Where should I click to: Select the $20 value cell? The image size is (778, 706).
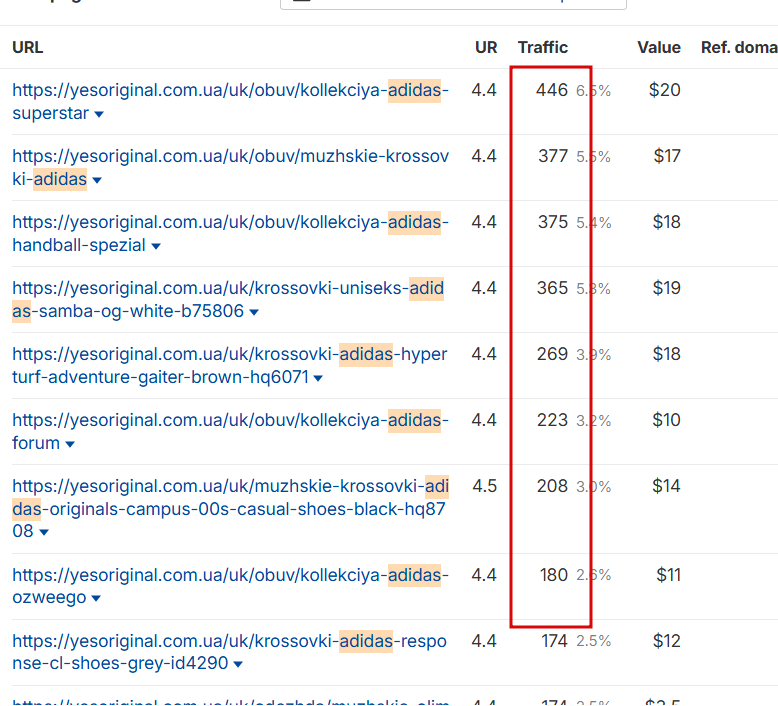click(665, 90)
